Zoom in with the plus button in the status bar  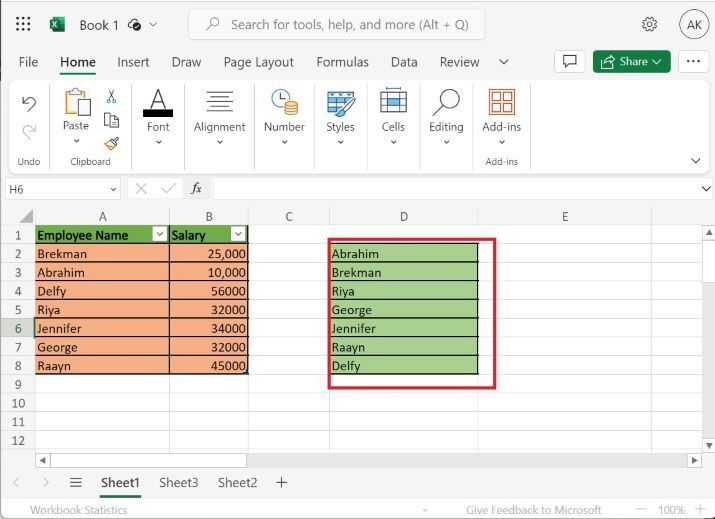[700, 509]
